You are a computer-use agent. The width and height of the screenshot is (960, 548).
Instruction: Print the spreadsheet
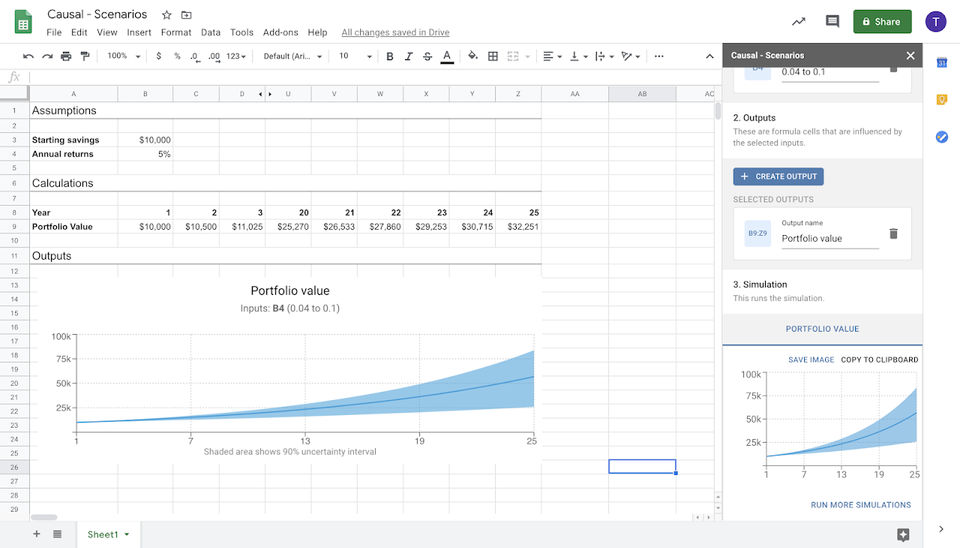tap(66, 56)
